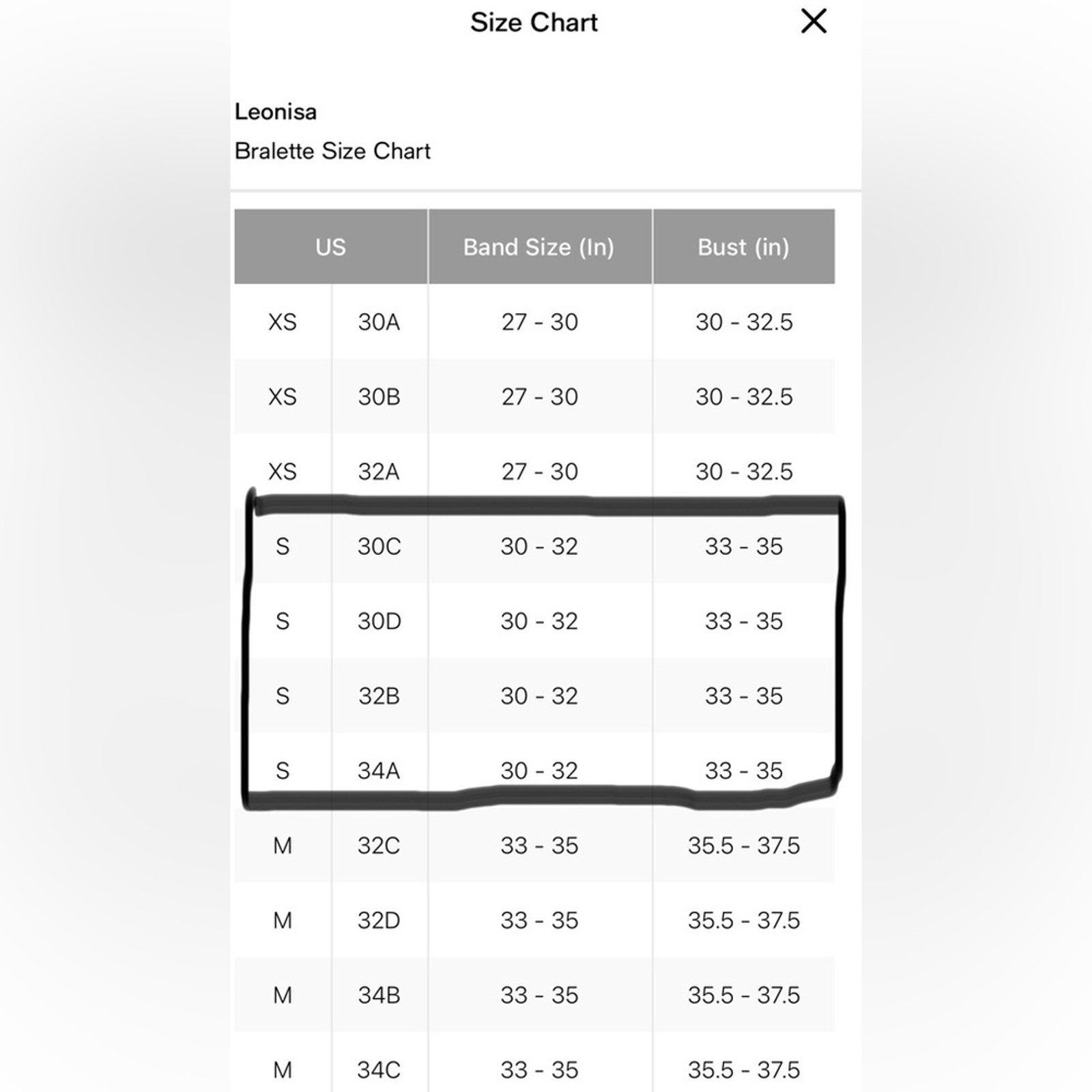Click the Leonisa brand name
The height and width of the screenshot is (1092, 1092).
pos(276,112)
